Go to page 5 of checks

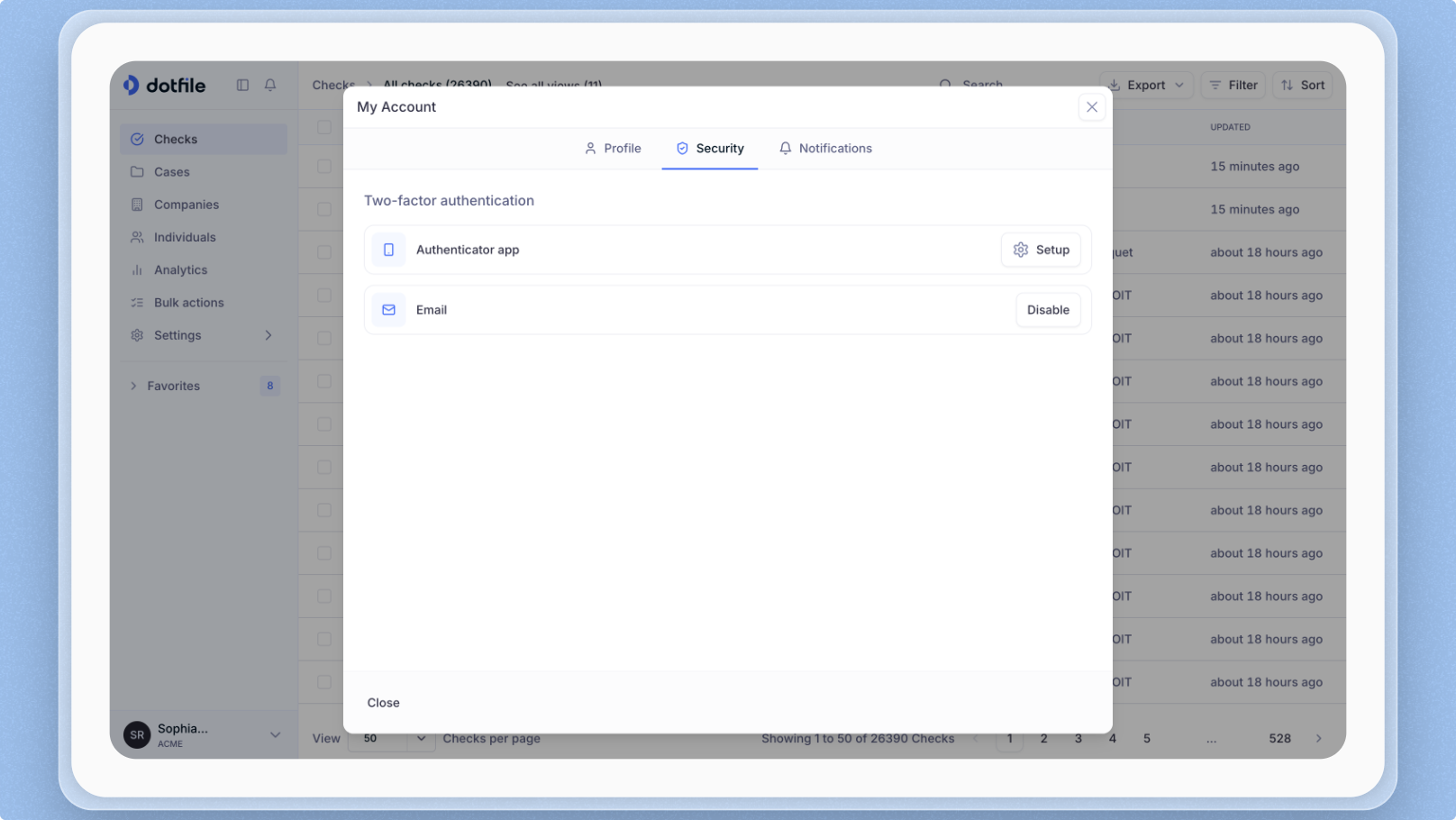[x=1147, y=739]
